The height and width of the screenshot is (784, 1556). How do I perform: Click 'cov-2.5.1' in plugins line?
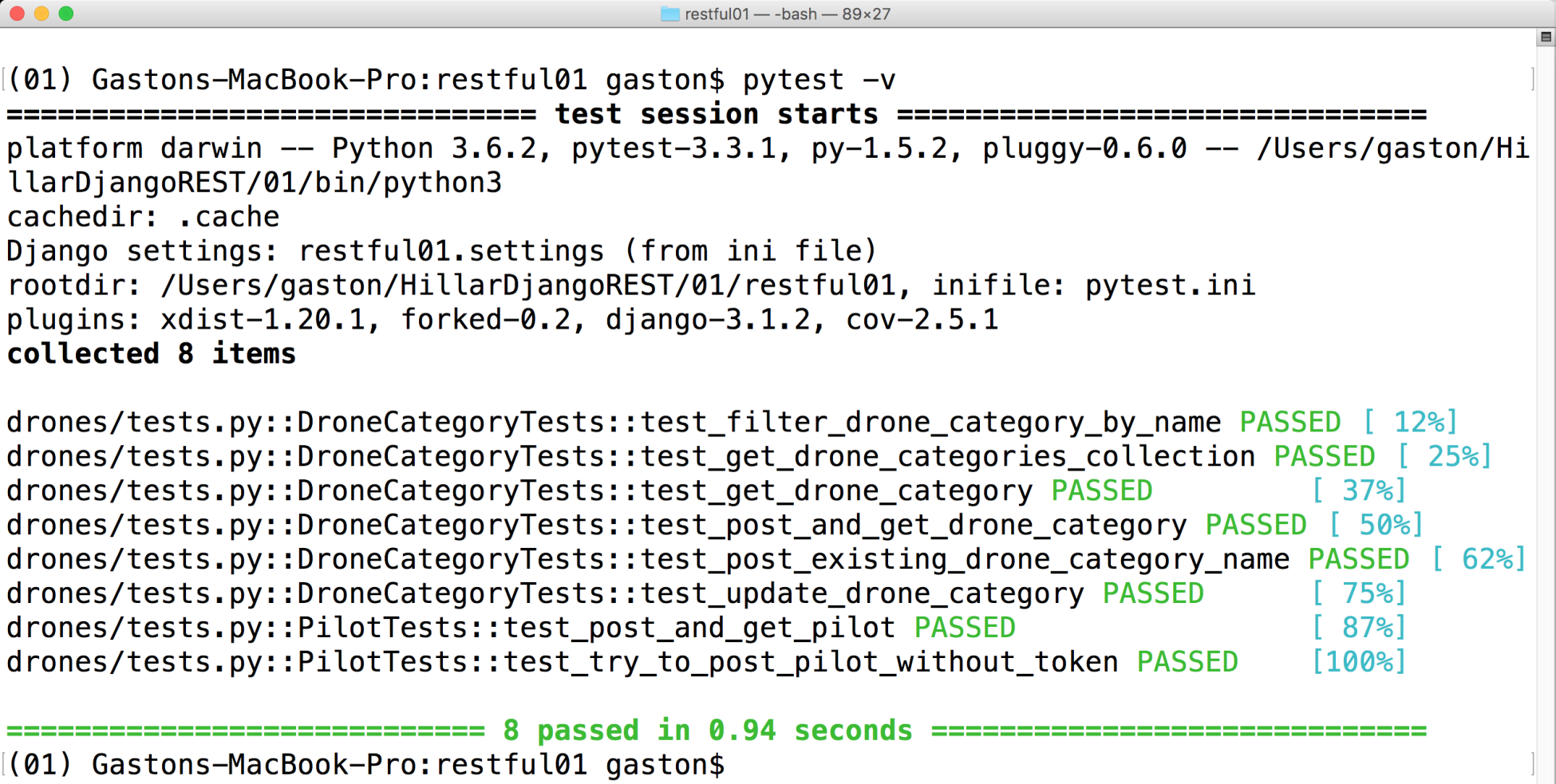tap(922, 320)
